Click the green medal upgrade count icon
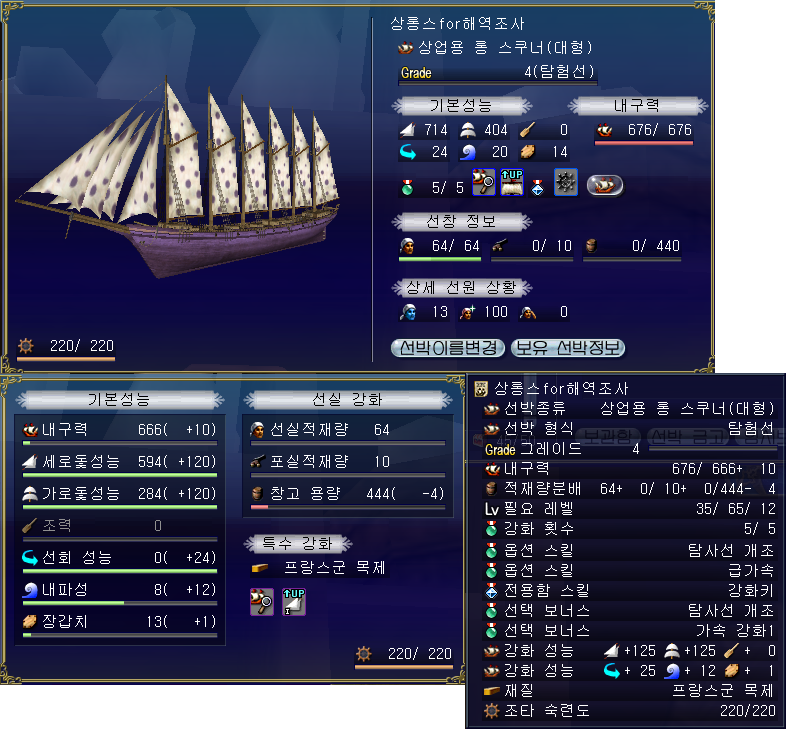This screenshot has height=732, width=788. [x=408, y=187]
